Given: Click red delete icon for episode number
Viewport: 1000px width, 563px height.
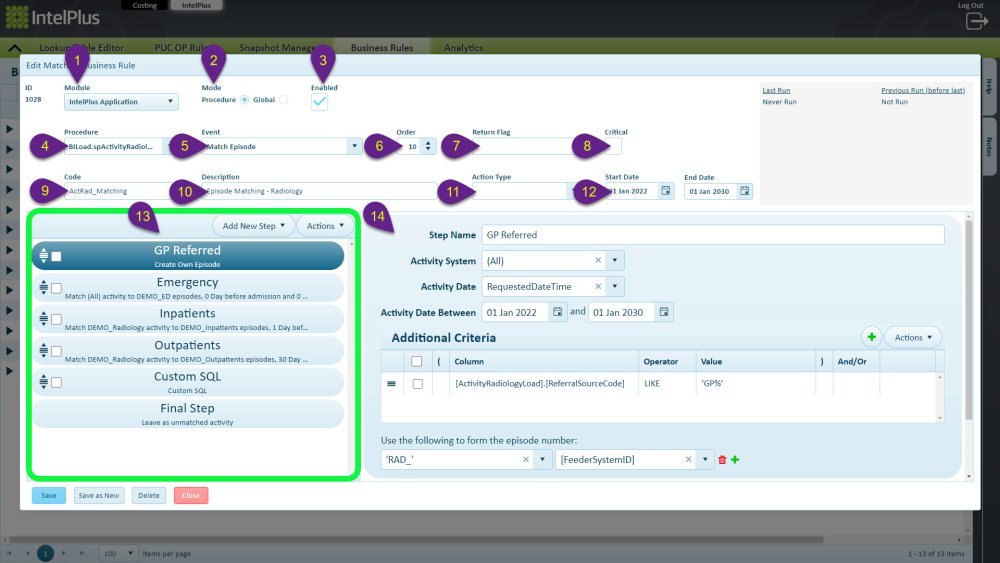Looking at the screenshot, I should click(722, 459).
